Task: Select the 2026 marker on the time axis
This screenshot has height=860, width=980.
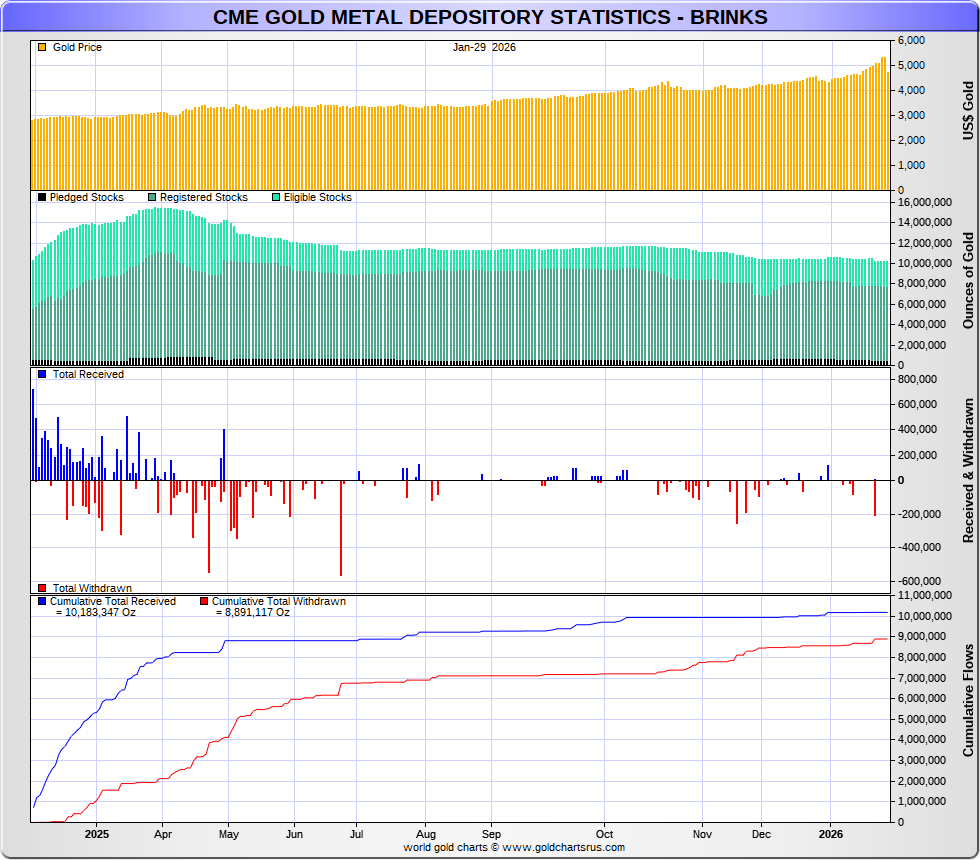Action: (x=830, y=833)
